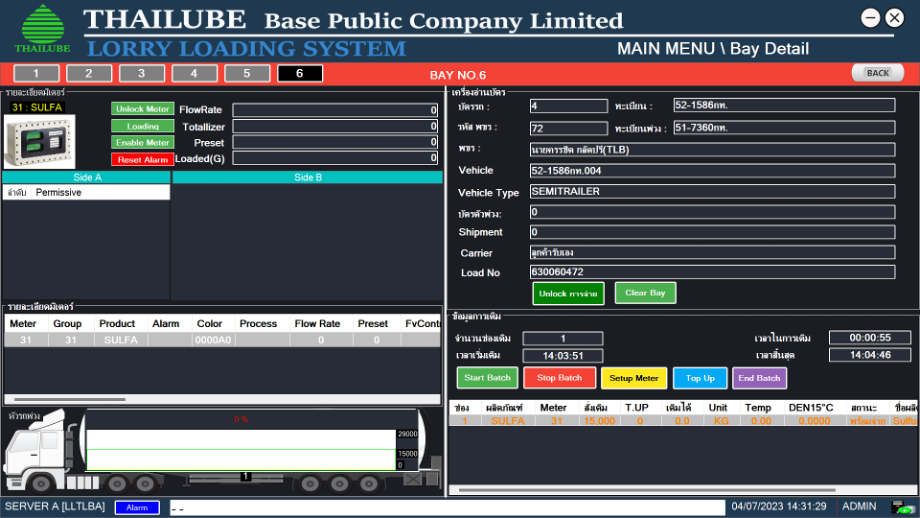Click the Unlock Meter button
Image resolution: width=920 pixels, height=518 pixels.
(x=143, y=109)
